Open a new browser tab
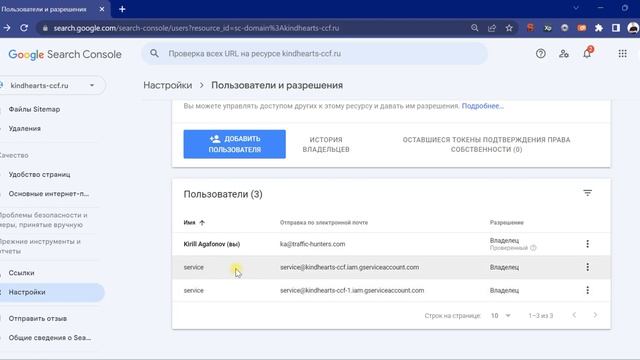 (122, 9)
